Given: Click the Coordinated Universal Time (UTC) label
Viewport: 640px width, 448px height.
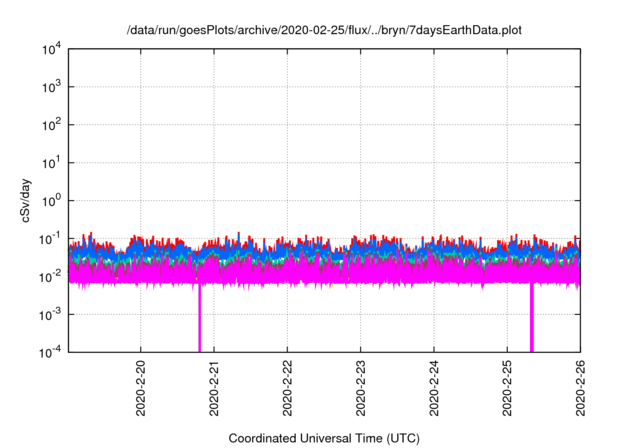Looking at the screenshot, I should click(x=324, y=438).
